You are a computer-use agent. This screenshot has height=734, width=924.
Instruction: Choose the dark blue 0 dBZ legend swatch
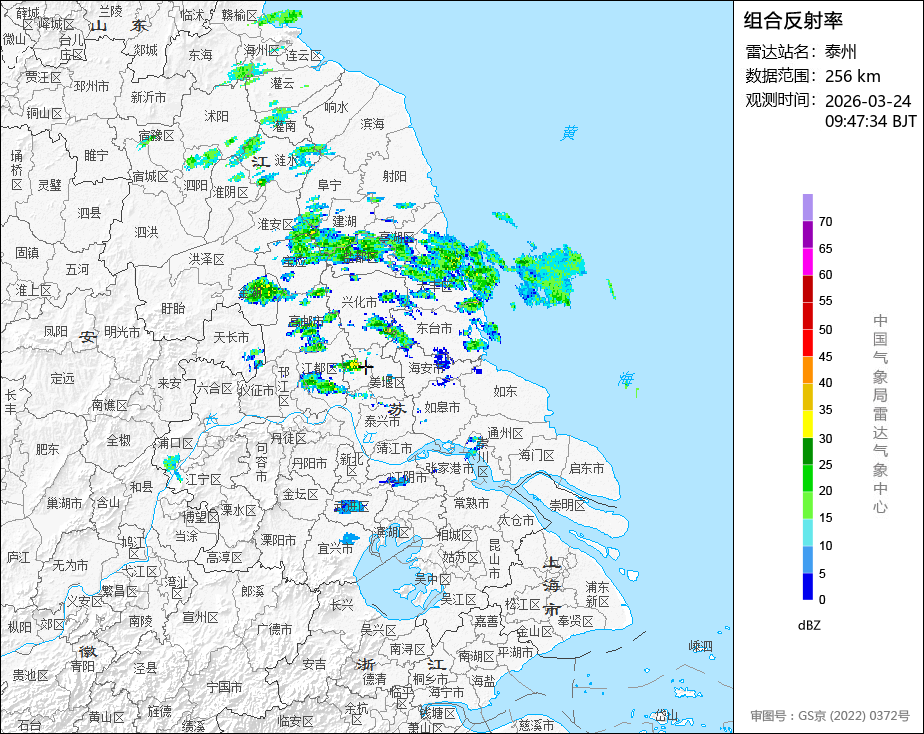tap(807, 587)
